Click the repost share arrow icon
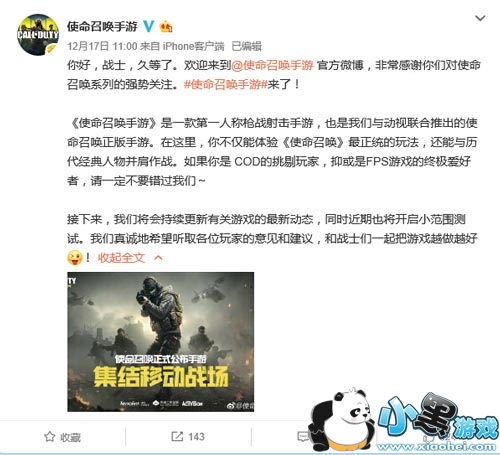 (x=177, y=436)
